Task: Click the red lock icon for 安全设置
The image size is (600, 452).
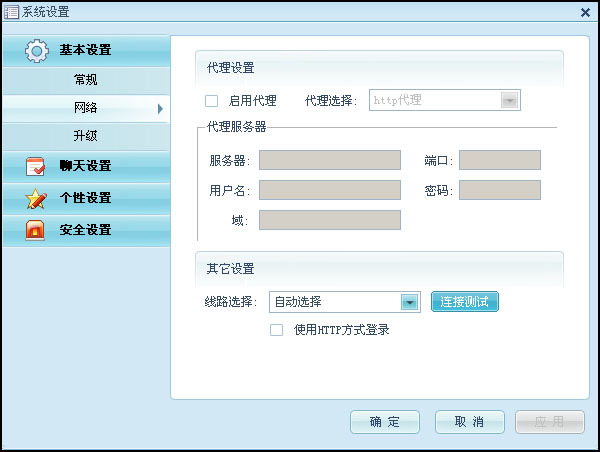Action: pyautogui.click(x=36, y=230)
